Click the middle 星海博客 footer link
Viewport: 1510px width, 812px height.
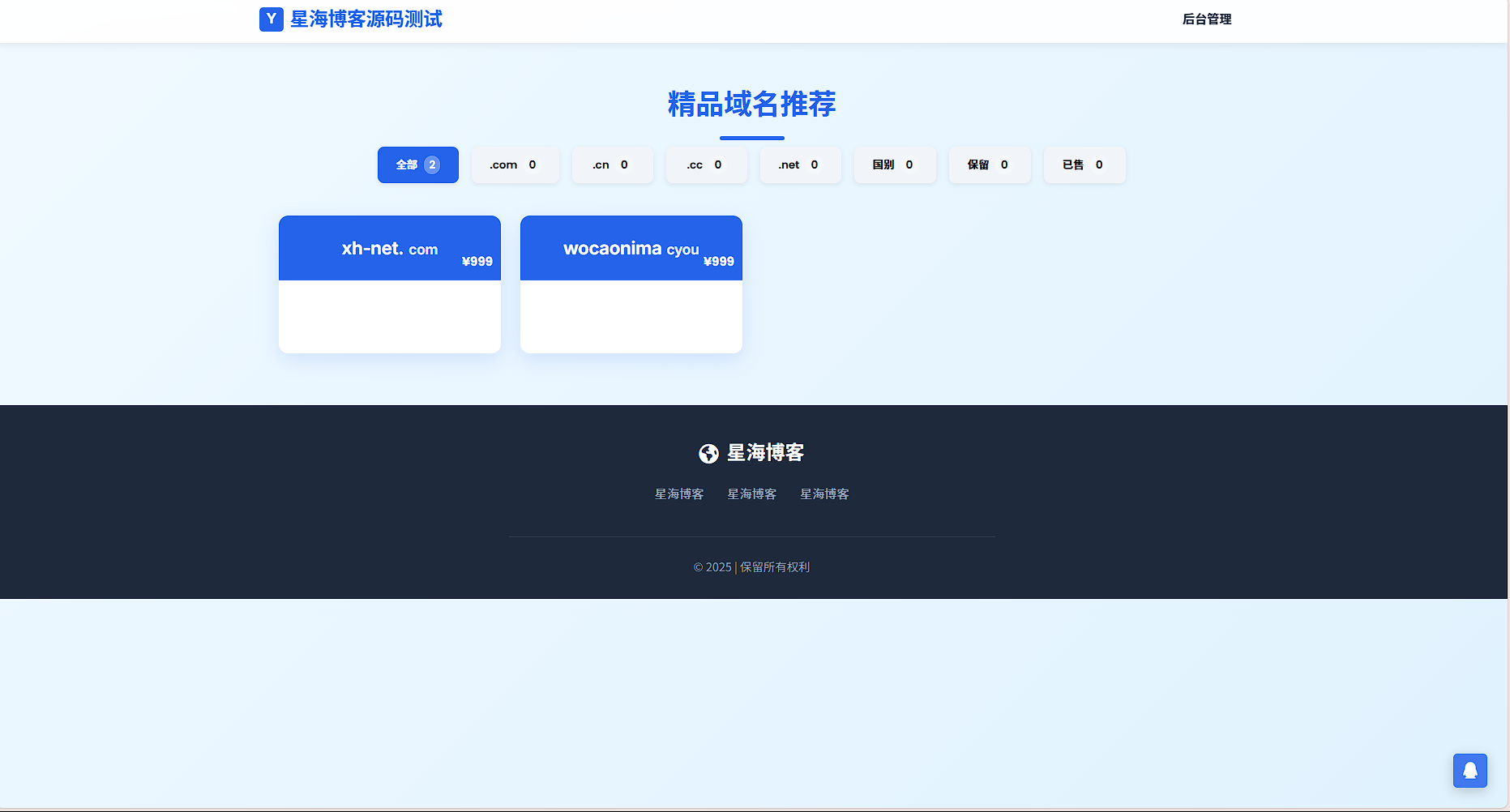[x=751, y=494]
